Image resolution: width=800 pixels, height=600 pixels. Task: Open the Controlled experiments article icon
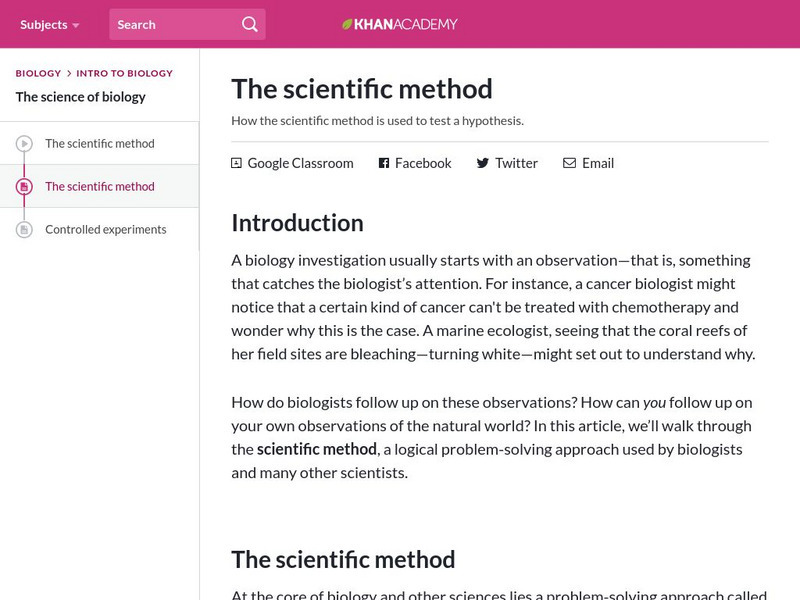[25, 229]
